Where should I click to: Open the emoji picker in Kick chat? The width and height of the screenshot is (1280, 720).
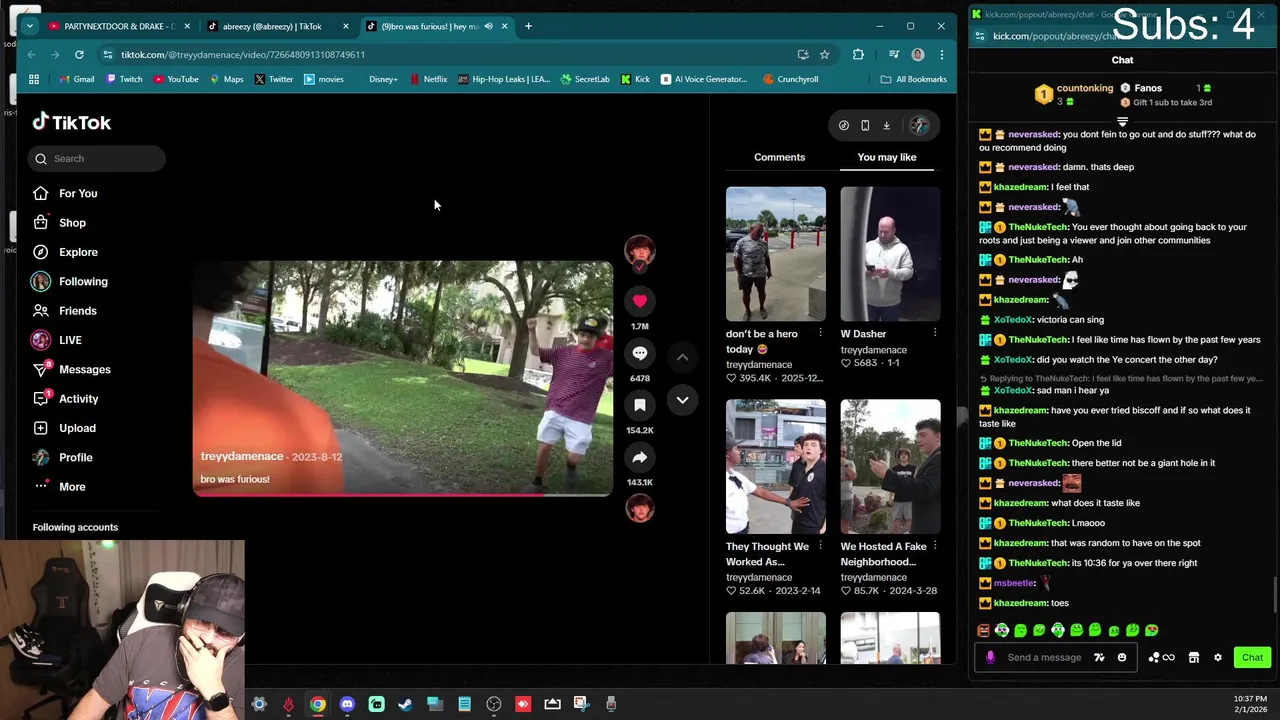(x=1122, y=657)
